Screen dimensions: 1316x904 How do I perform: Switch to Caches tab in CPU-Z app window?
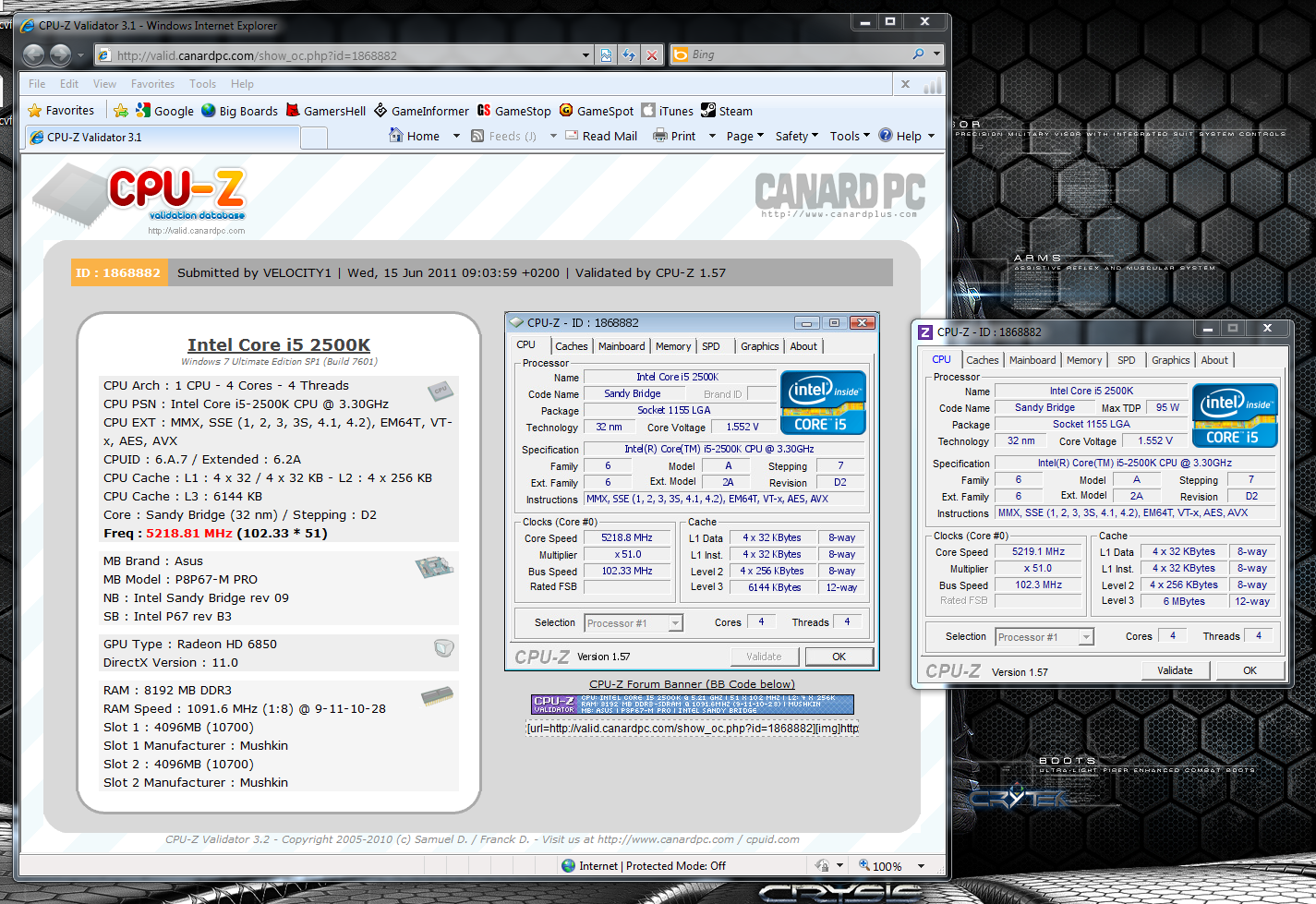coord(983,360)
